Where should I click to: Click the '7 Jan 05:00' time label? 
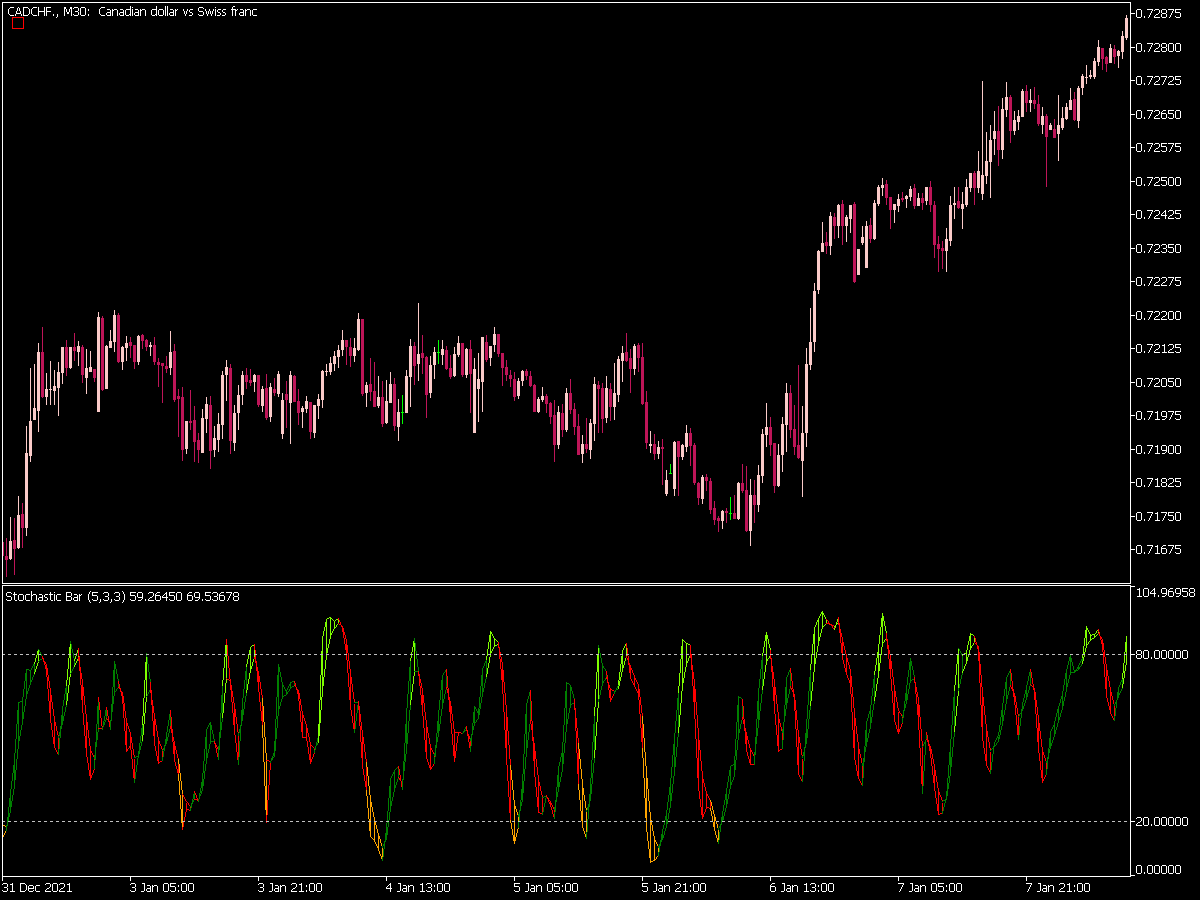pyautogui.click(x=930, y=887)
